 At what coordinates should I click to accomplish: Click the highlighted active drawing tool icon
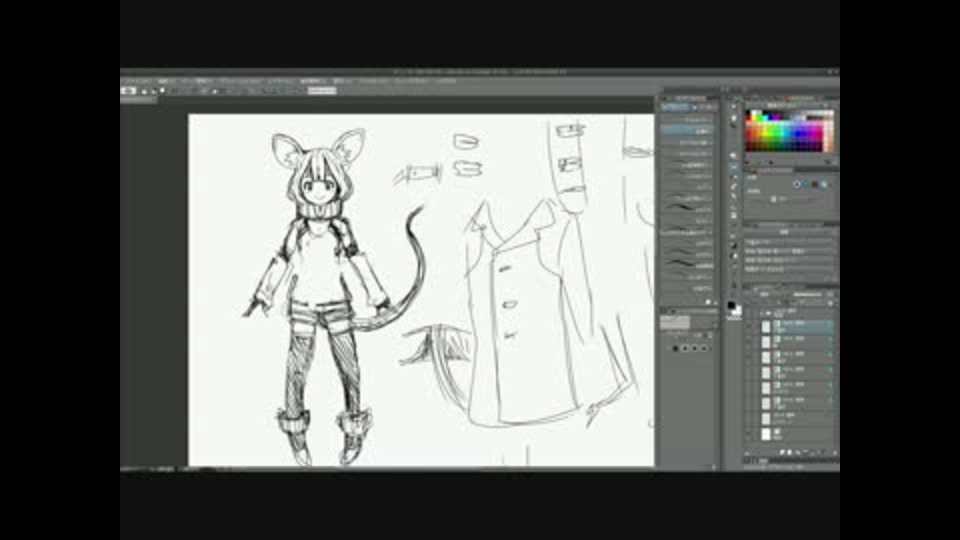(733, 166)
